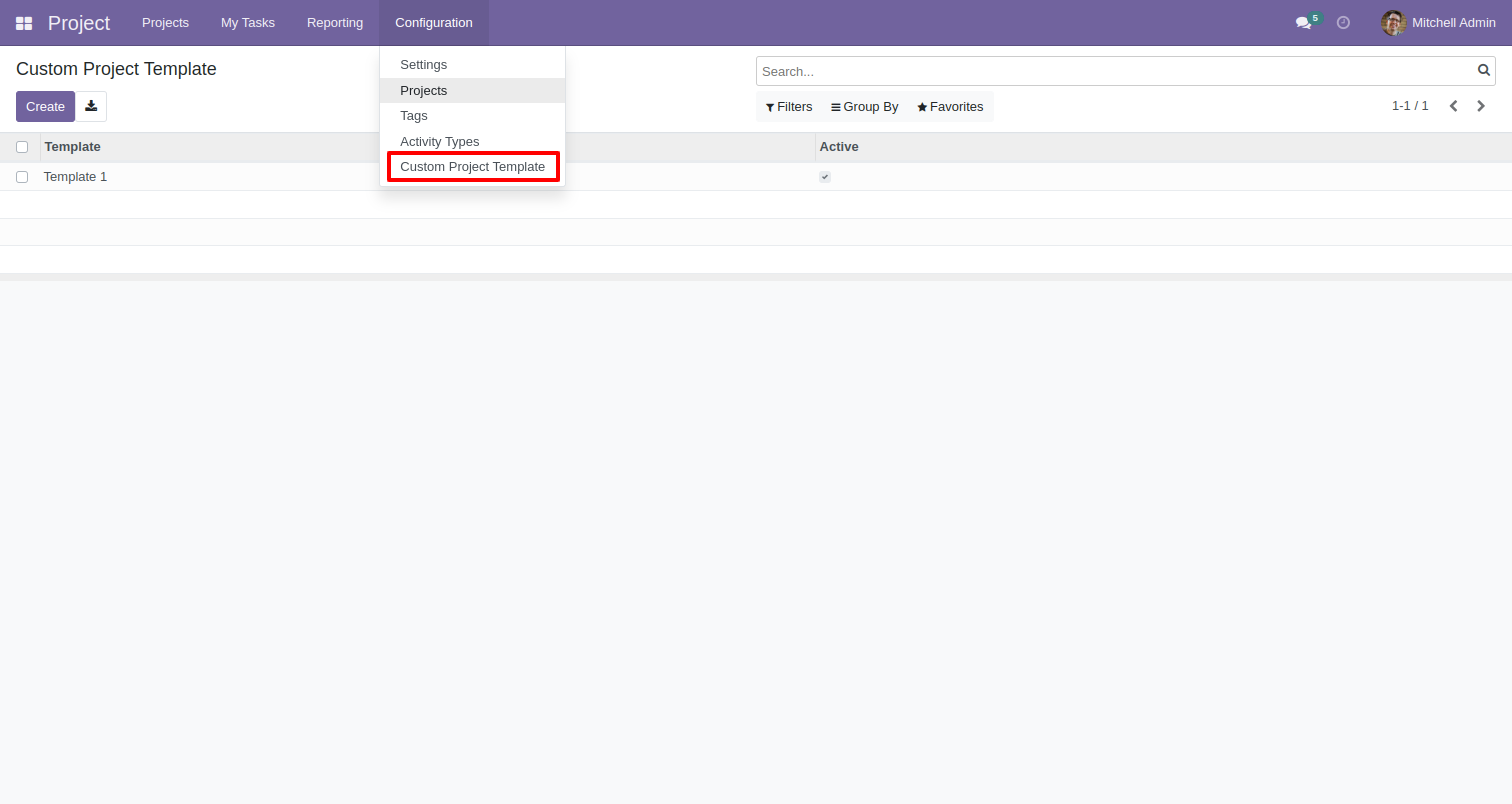Image resolution: width=1512 pixels, height=804 pixels.
Task: Click the 1-1 / 1 pager counter
Action: [x=1410, y=106]
